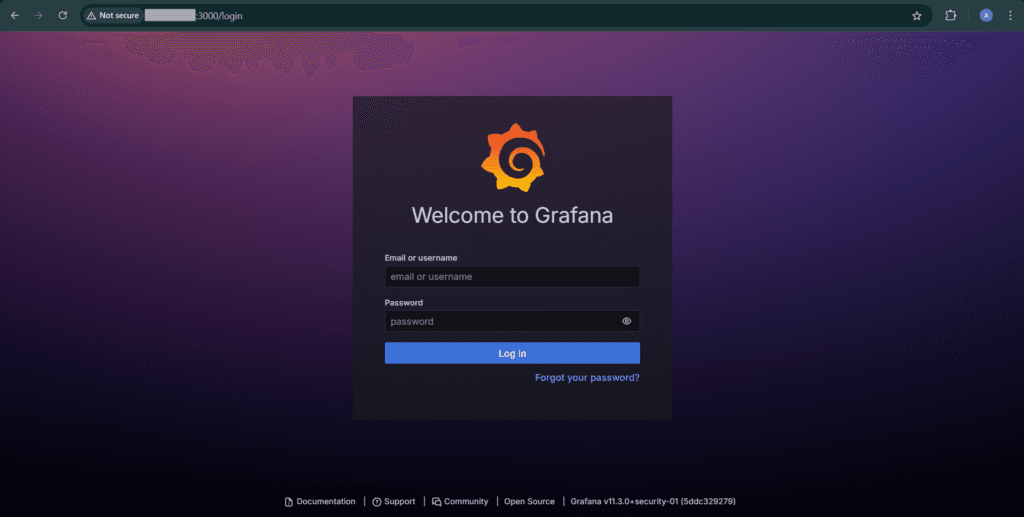Open the Community footer link
The width and height of the screenshot is (1024, 517).
(460, 501)
